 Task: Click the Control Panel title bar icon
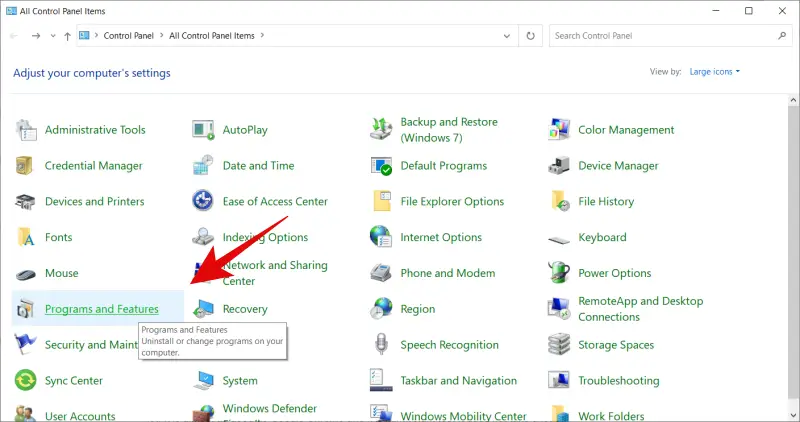pos(11,11)
